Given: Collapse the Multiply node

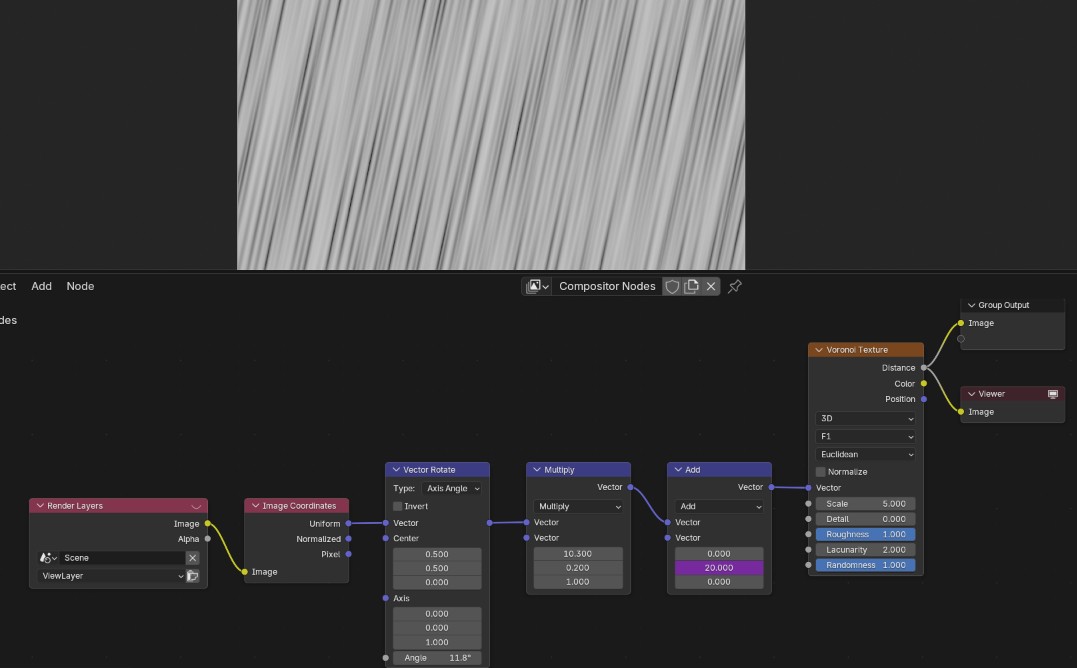Looking at the screenshot, I should coord(537,470).
